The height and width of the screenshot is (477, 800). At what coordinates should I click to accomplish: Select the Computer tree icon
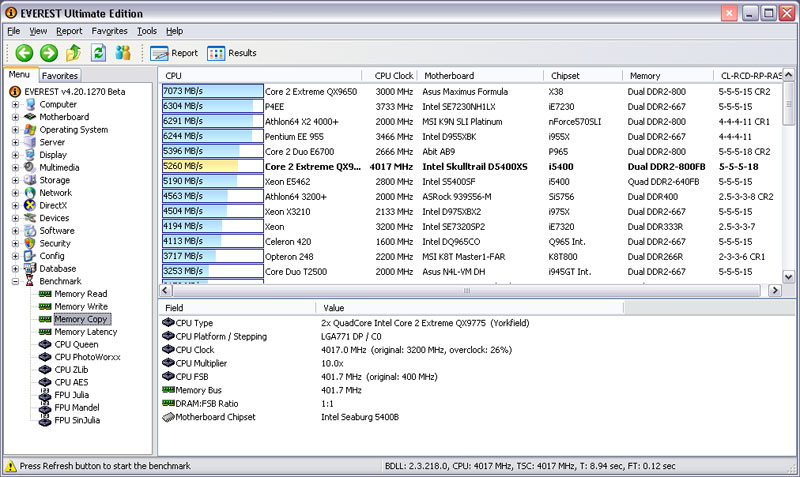point(30,104)
